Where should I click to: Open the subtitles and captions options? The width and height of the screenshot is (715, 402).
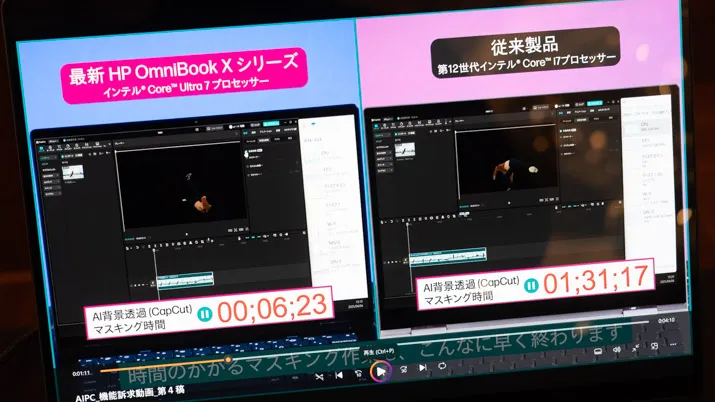[x=597, y=351]
